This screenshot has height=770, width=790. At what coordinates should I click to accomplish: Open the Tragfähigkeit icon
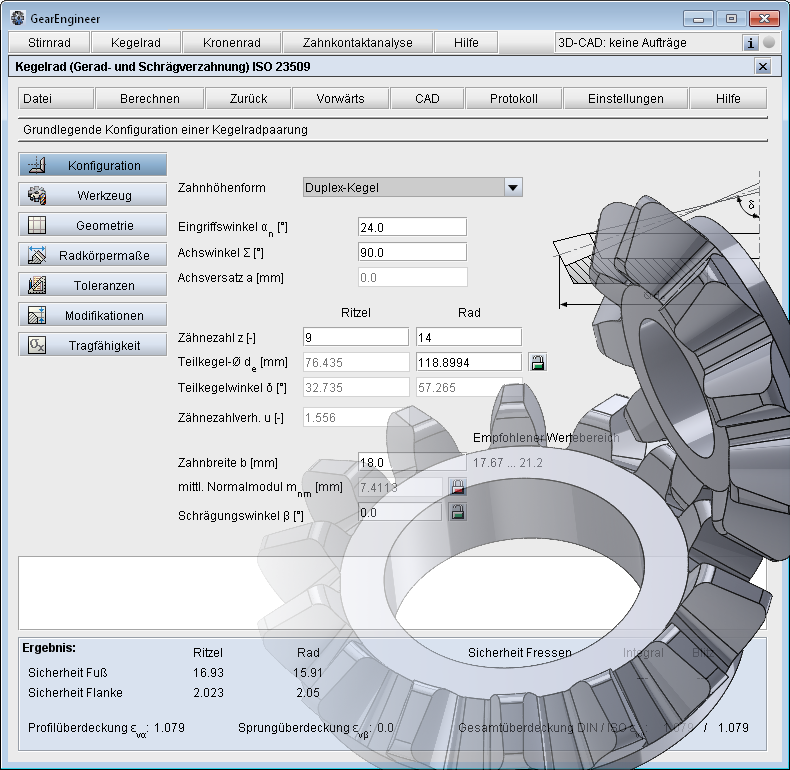(x=38, y=345)
